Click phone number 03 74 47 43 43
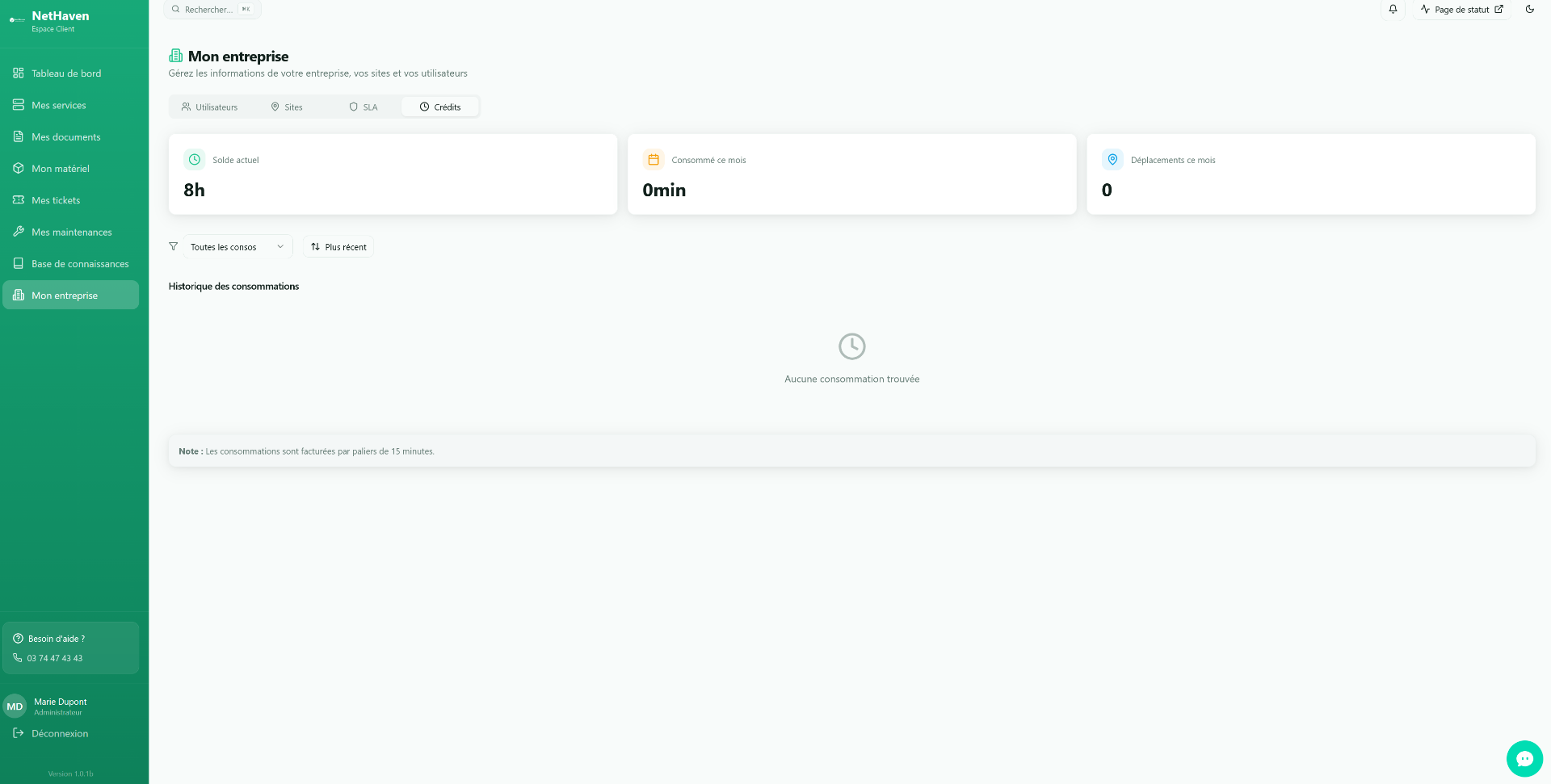Viewport: 1551px width, 784px height. pos(55,658)
